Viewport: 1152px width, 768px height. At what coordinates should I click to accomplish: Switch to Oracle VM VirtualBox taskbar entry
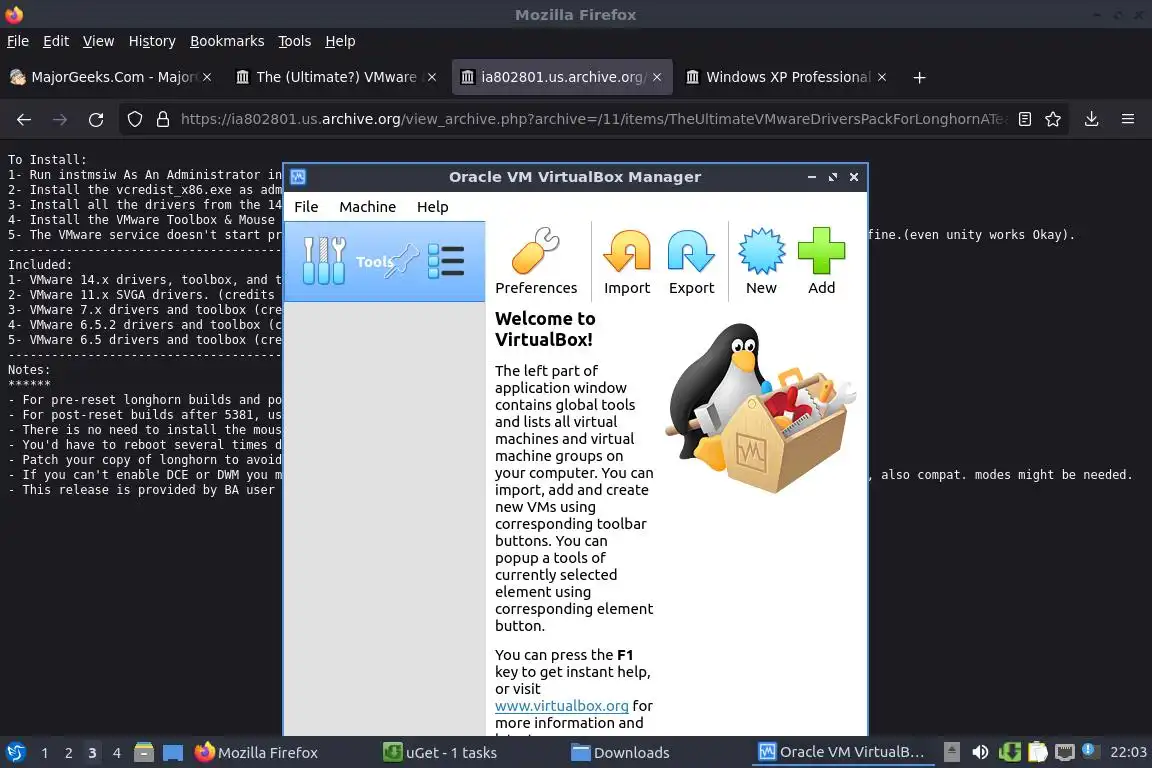[x=843, y=753]
